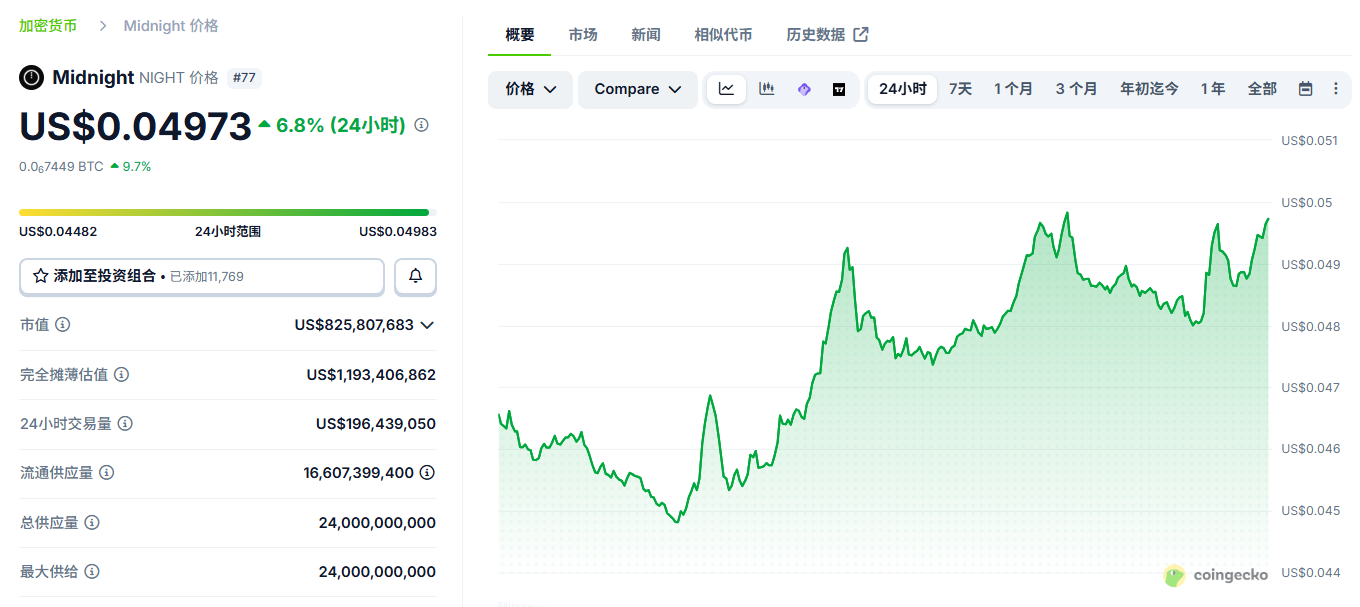Select the 7天 time range
This screenshot has width=1360, height=607.
[x=960, y=89]
